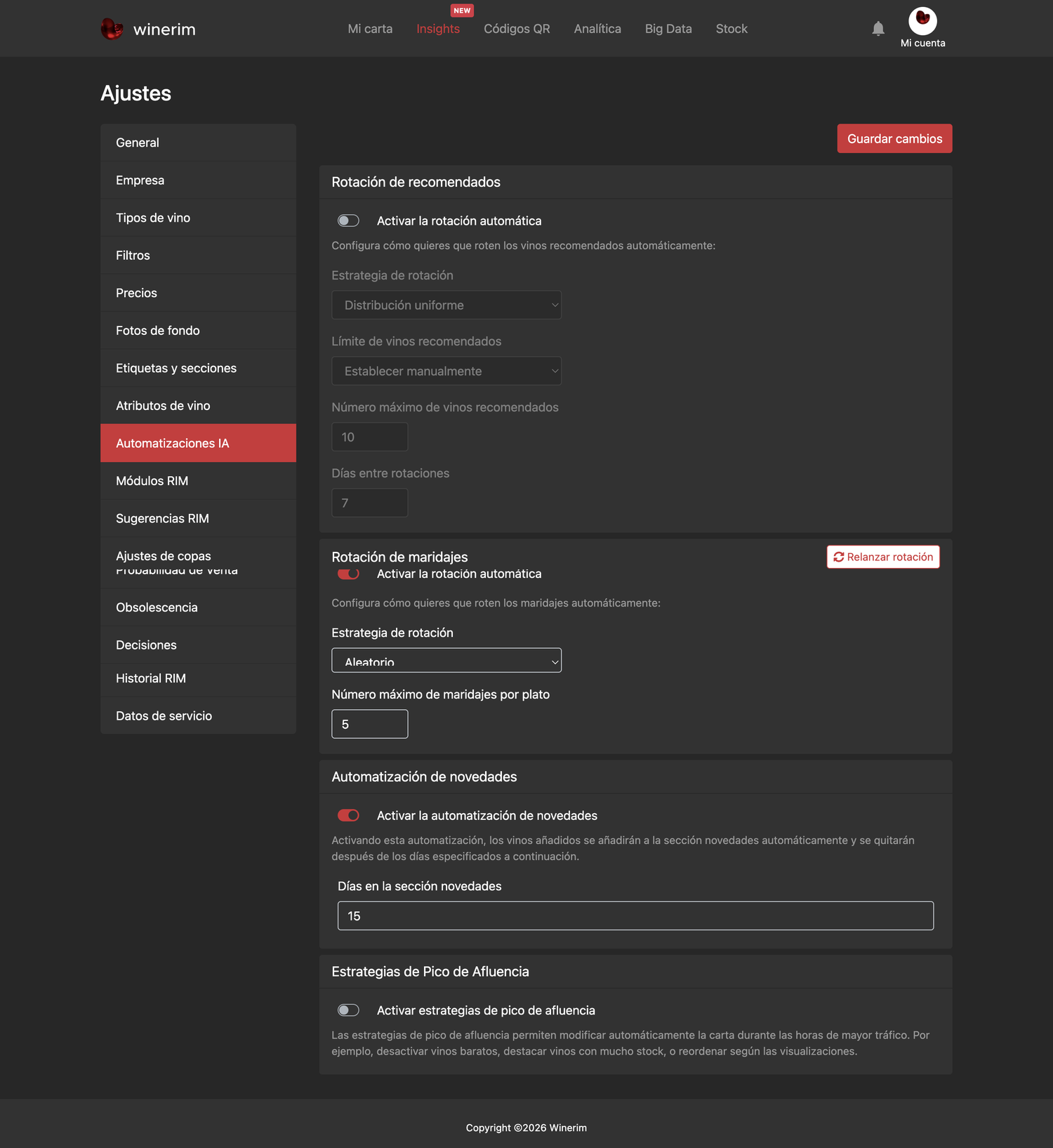Click Guardar cambios button
Viewport: 1053px width, 1148px height.
point(894,138)
